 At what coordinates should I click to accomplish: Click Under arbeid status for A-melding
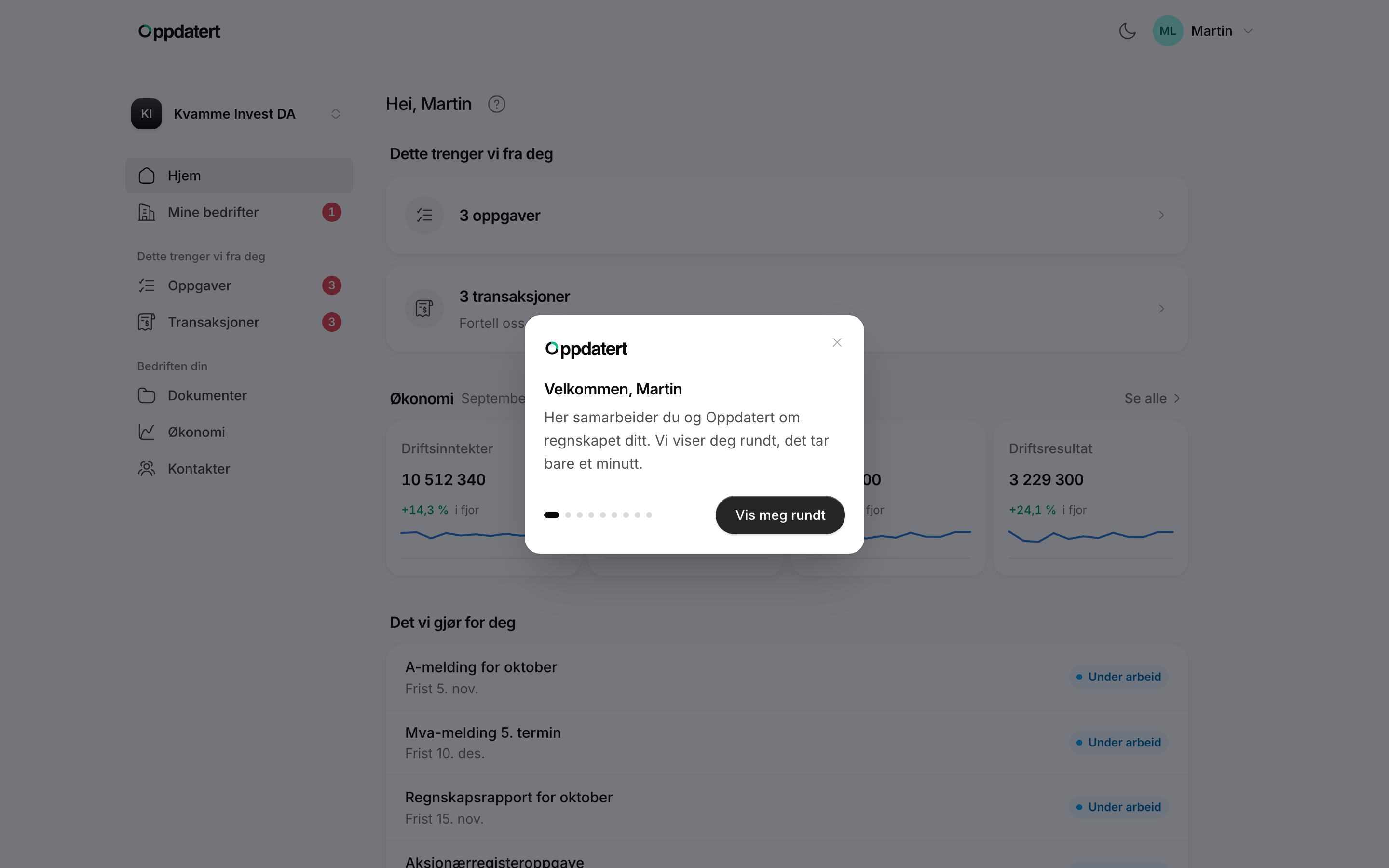[x=1118, y=677]
